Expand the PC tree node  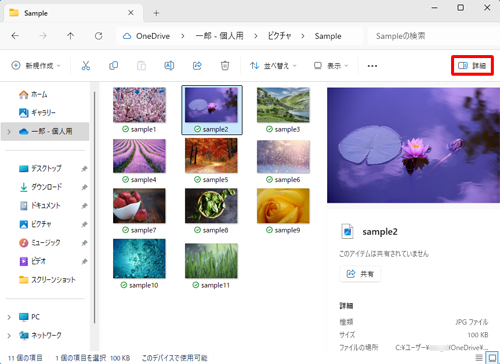(x=9, y=317)
